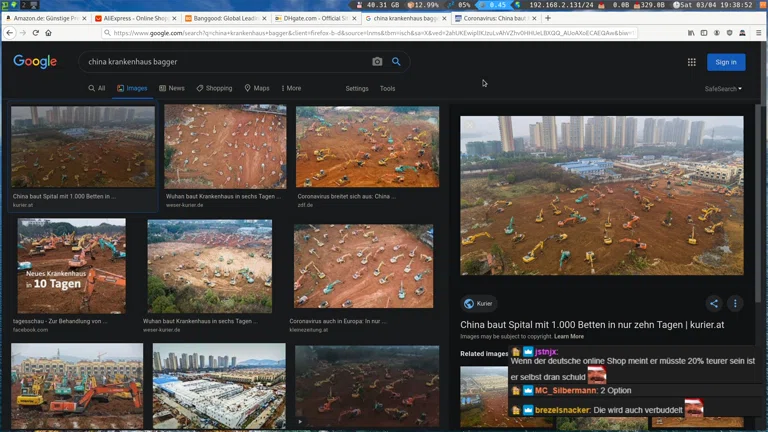The height and width of the screenshot is (432, 768).
Task: Expand the More search categories menu
Action: click(x=290, y=88)
